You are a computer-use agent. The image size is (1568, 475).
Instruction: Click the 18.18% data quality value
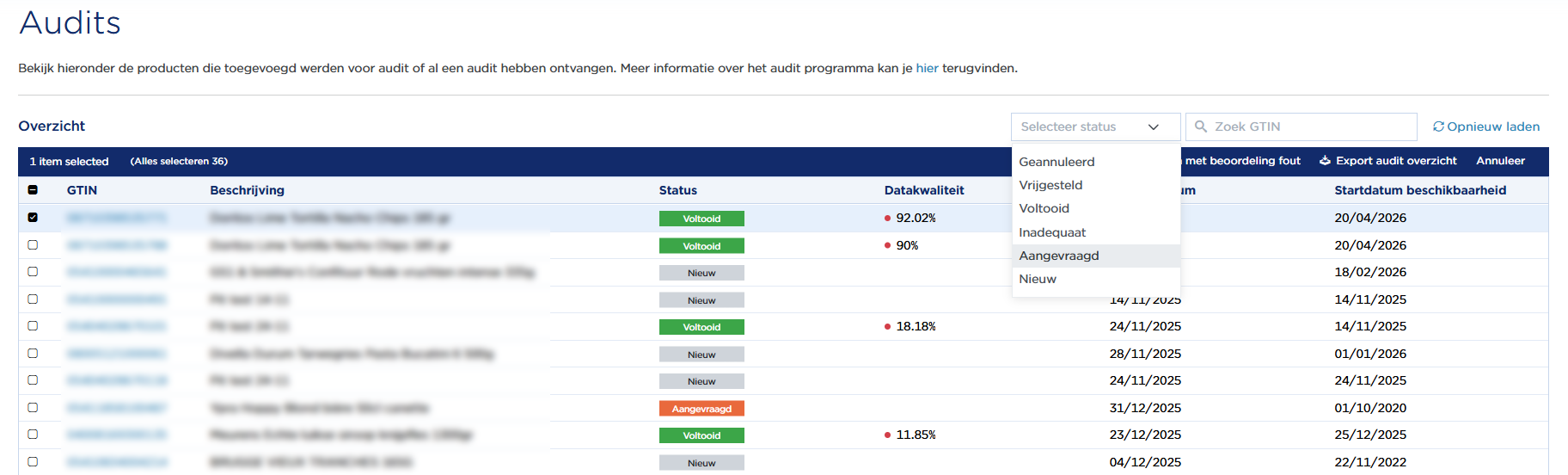pos(916,326)
